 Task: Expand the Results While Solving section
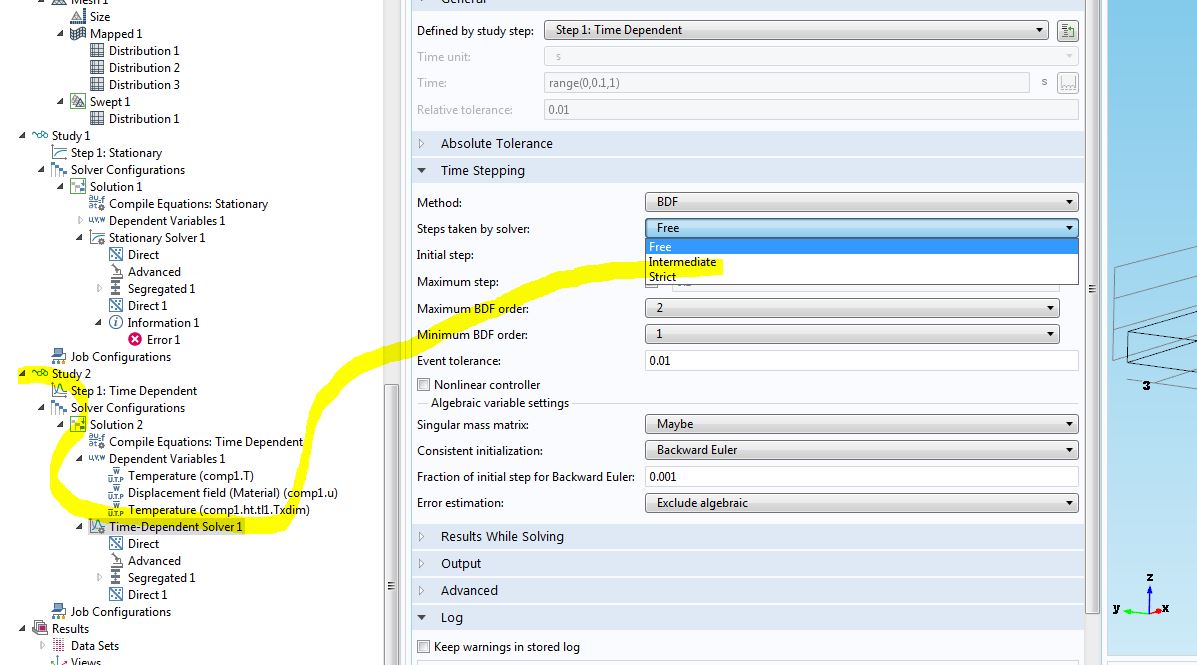pos(501,537)
